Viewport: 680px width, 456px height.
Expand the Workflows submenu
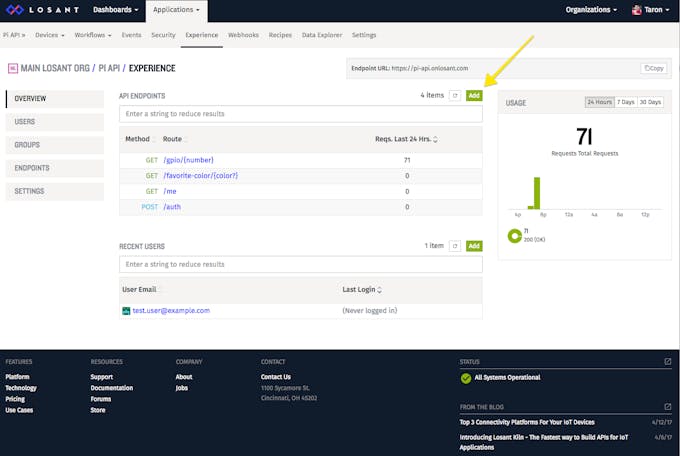[x=93, y=35]
